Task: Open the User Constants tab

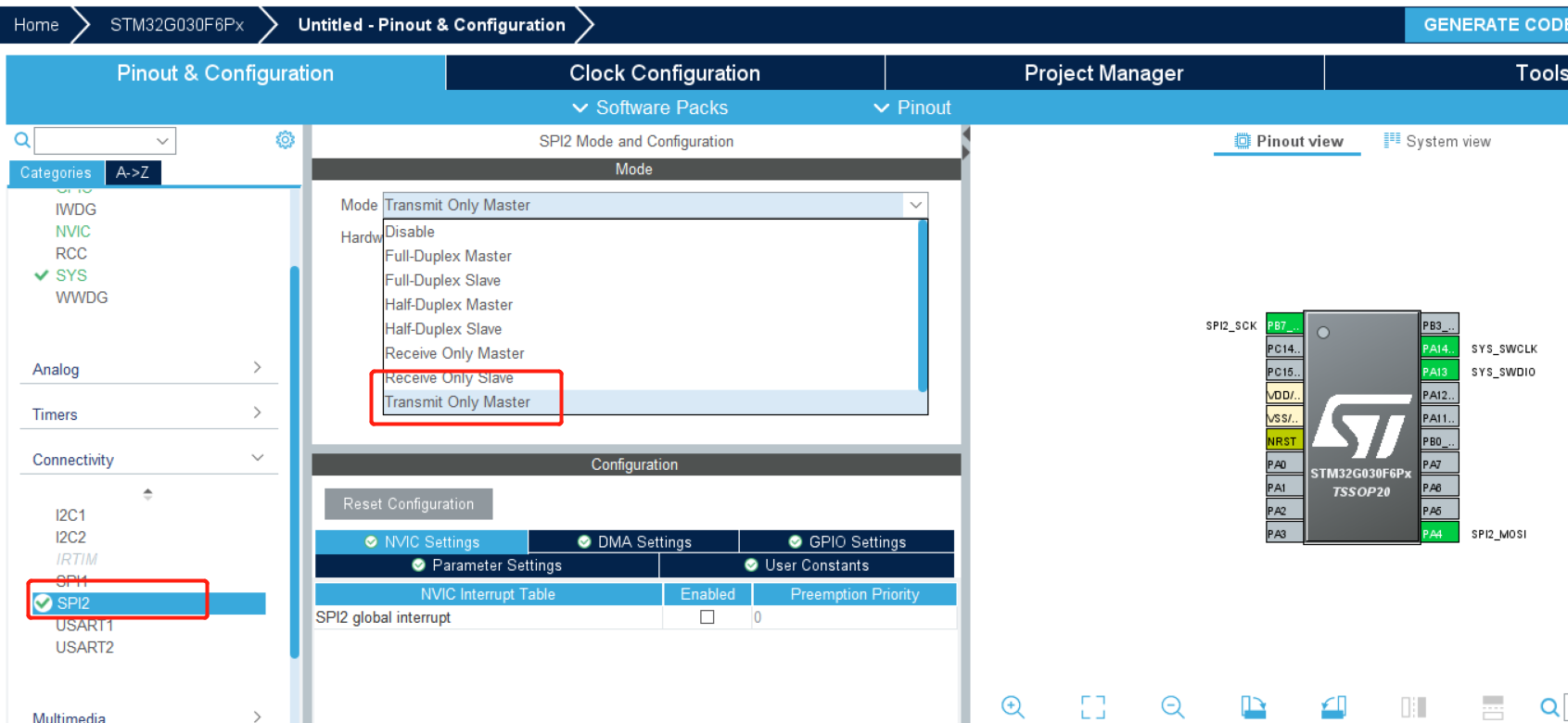Action: click(x=807, y=565)
